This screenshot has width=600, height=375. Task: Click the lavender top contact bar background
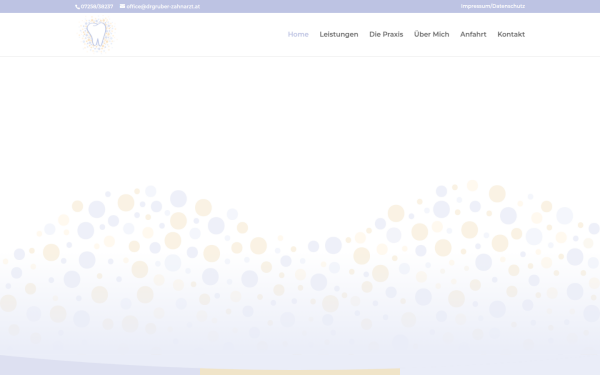click(x=329, y=7)
